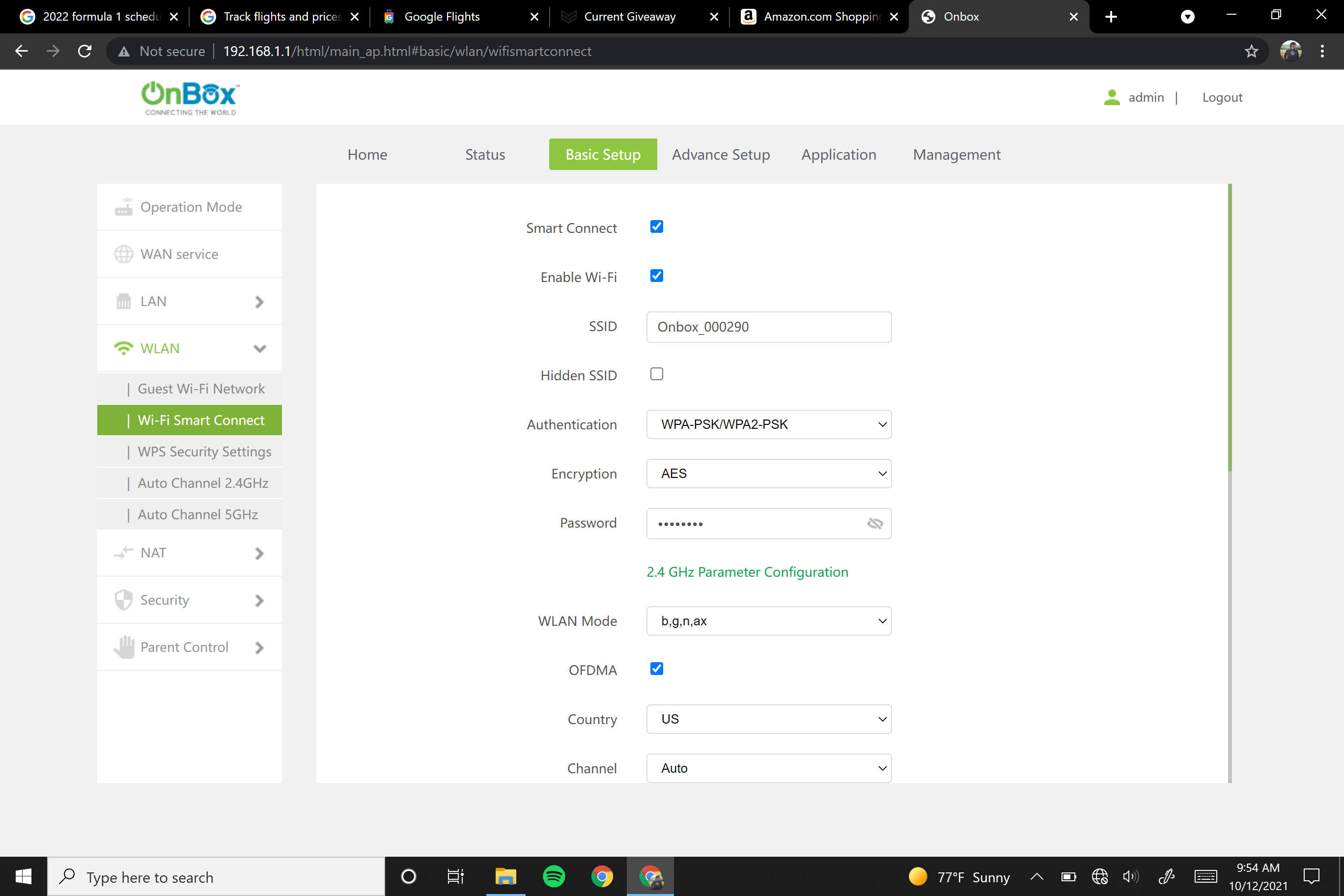The image size is (1344, 896).
Task: Click the Parent Control hand icon
Action: point(123,647)
